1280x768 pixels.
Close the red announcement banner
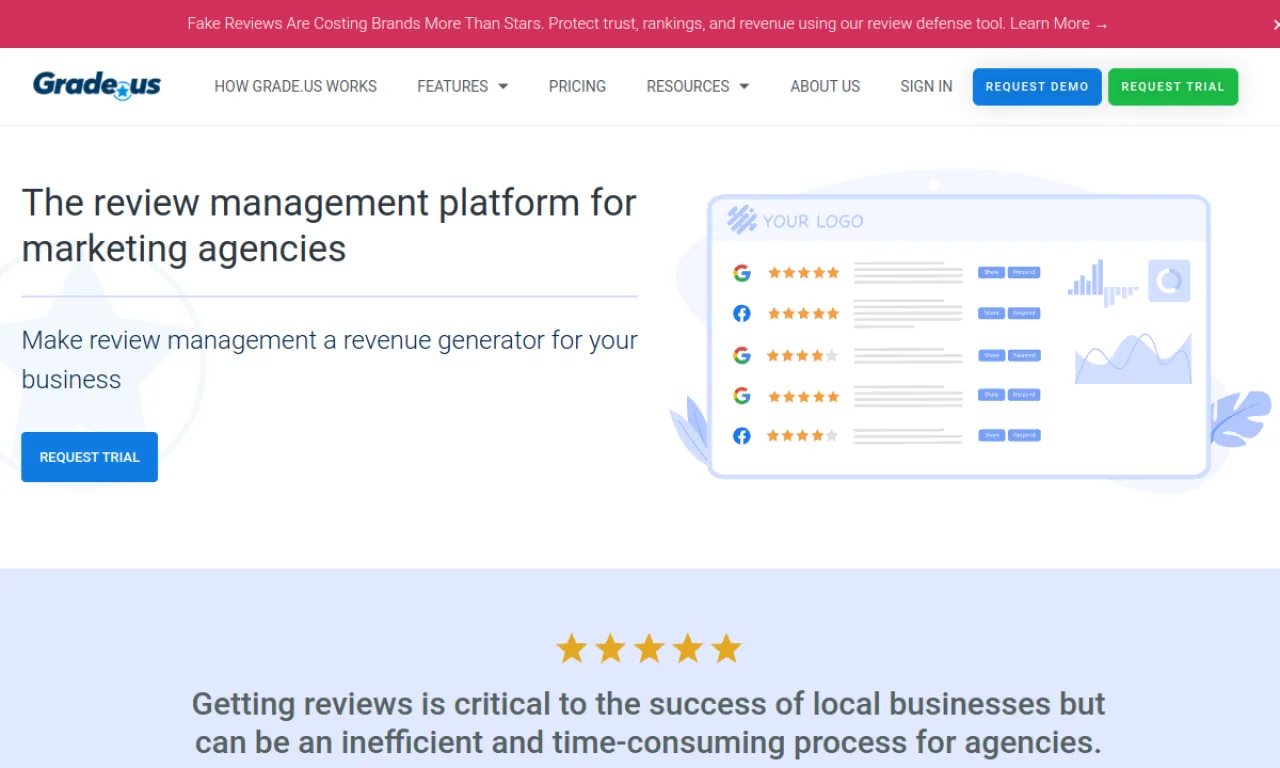(x=1275, y=23)
